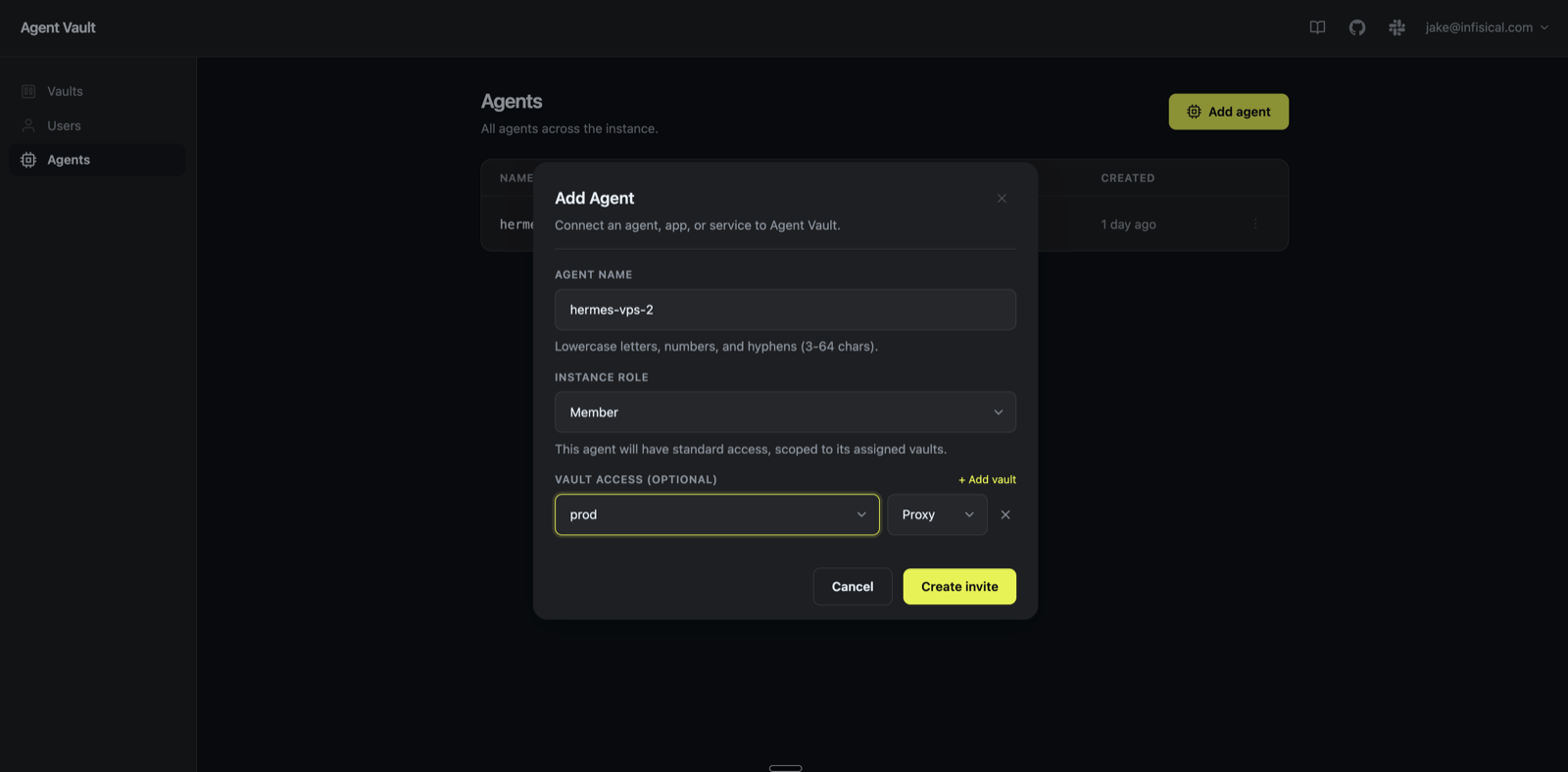
Task: Open the Slack community icon
Action: coord(1397,27)
